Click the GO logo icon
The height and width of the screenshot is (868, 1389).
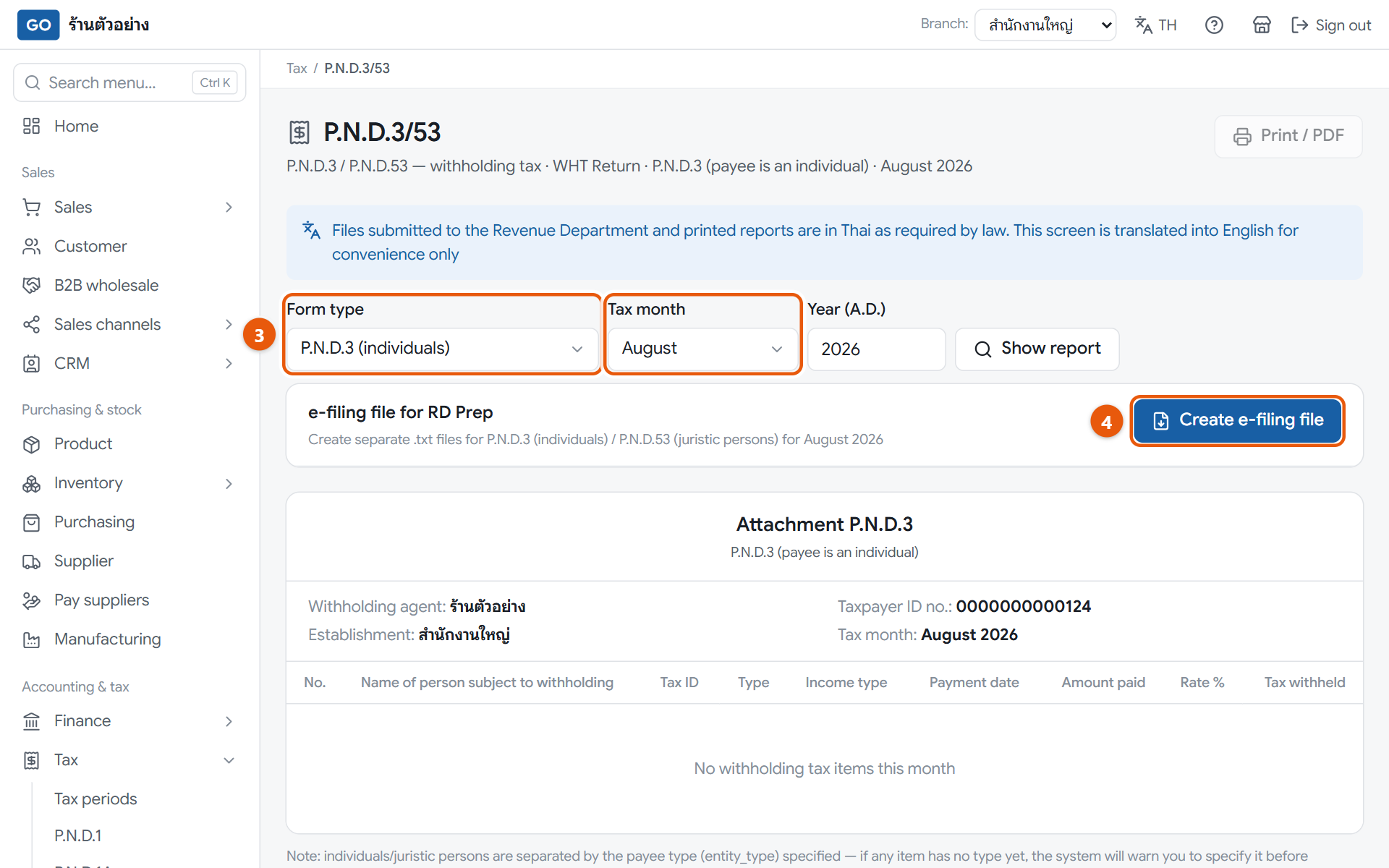click(x=38, y=25)
